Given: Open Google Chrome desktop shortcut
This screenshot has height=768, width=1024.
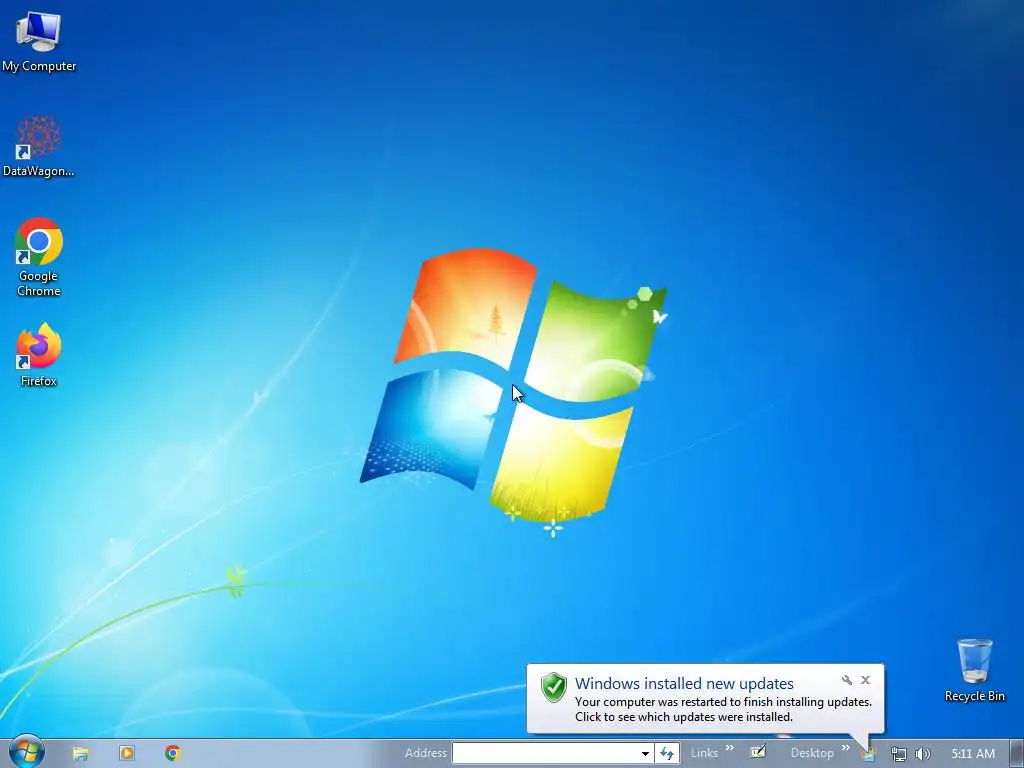Looking at the screenshot, I should pyautogui.click(x=39, y=257).
